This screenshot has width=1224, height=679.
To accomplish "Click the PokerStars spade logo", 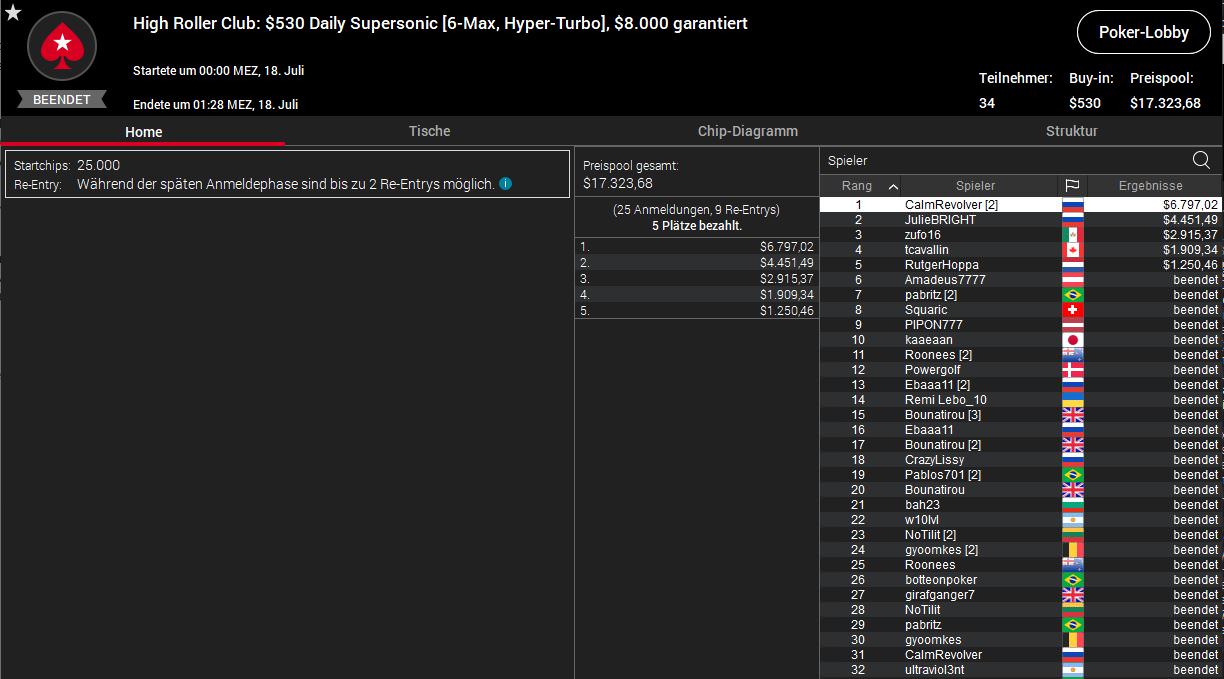I will pyautogui.click(x=62, y=46).
